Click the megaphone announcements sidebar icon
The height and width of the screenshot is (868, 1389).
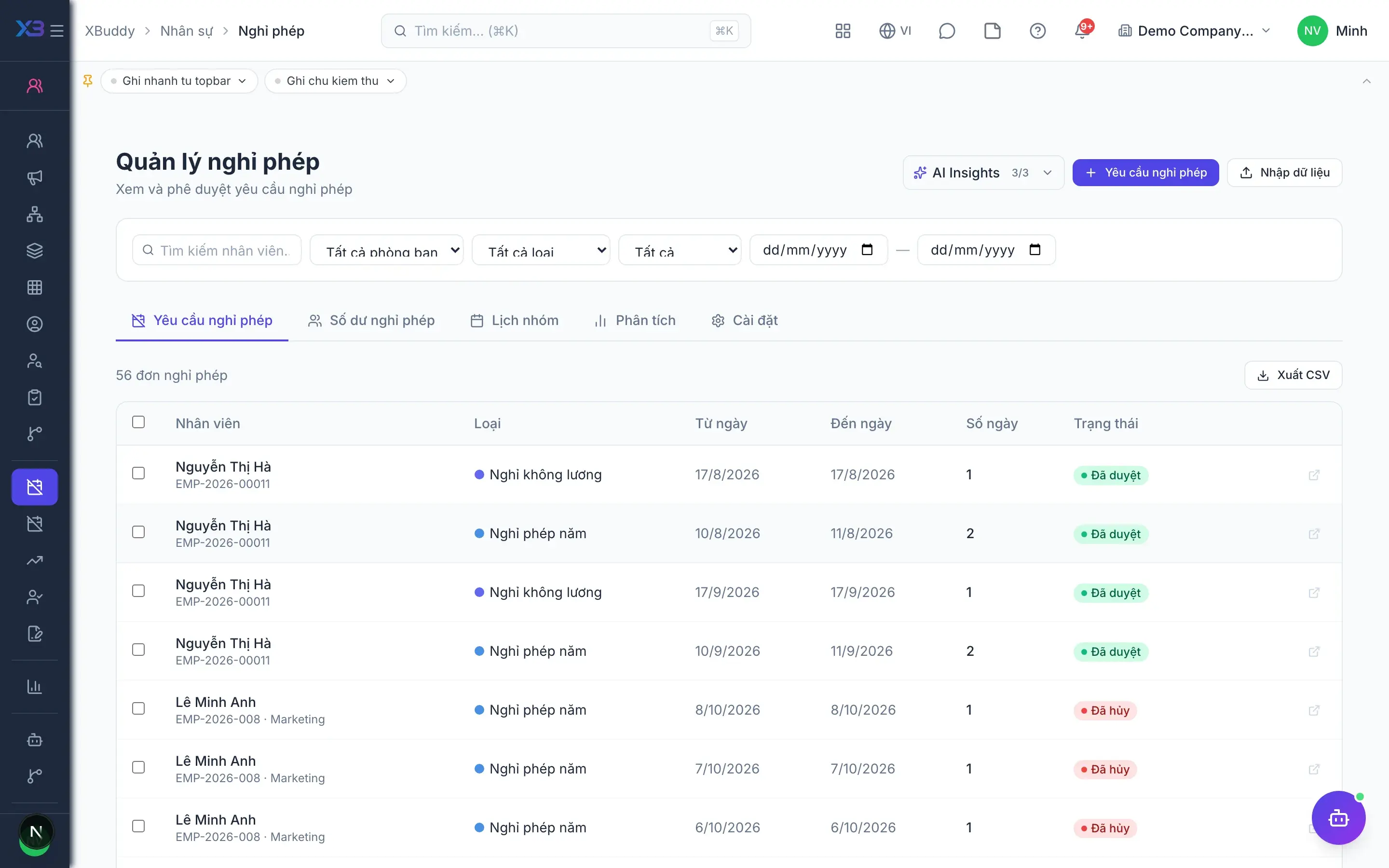click(x=34, y=177)
